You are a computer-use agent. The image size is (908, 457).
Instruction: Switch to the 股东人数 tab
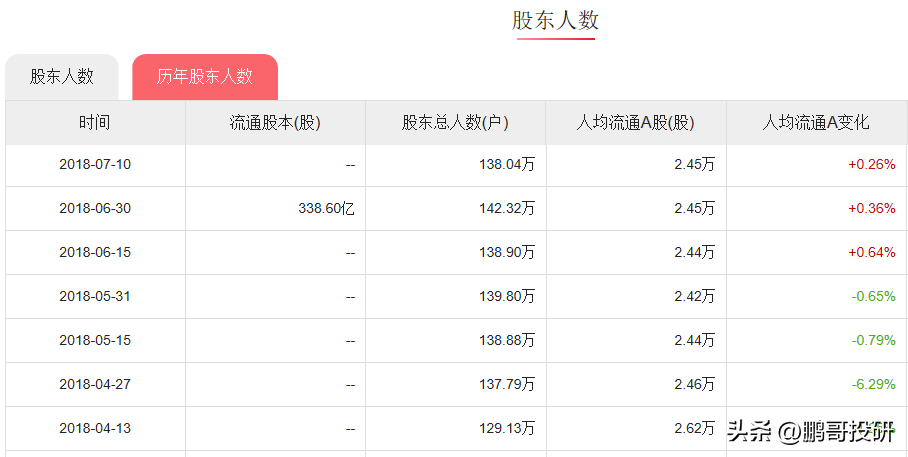click(x=62, y=77)
